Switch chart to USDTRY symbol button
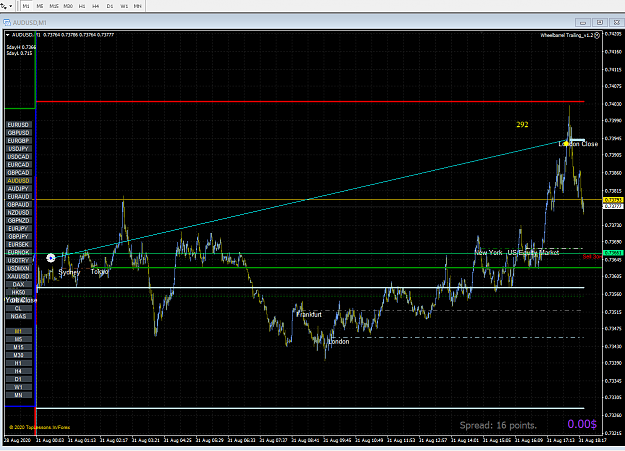This screenshot has height=451, width=625. 18,260
